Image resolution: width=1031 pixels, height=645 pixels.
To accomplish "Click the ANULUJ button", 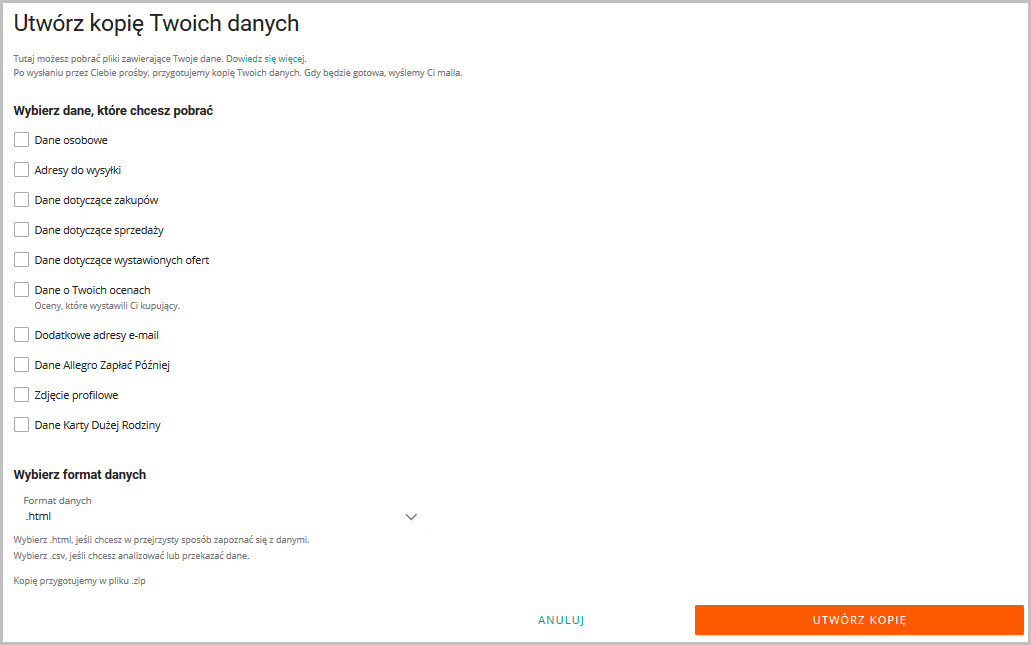I will (x=561, y=620).
